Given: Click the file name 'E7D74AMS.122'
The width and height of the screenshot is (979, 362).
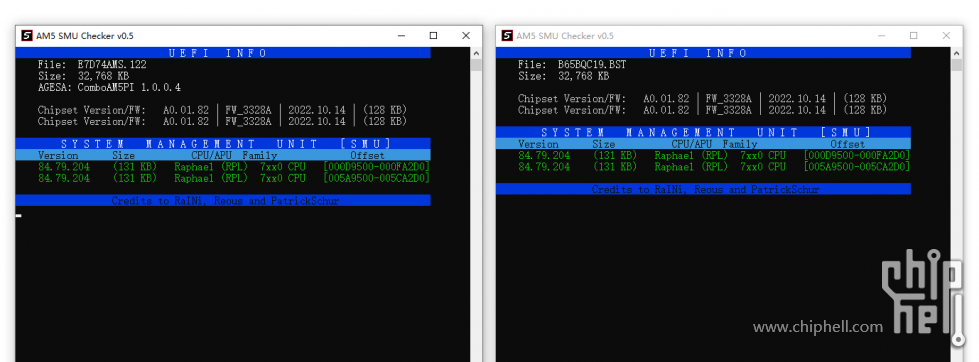Looking at the screenshot, I should (x=112, y=64).
